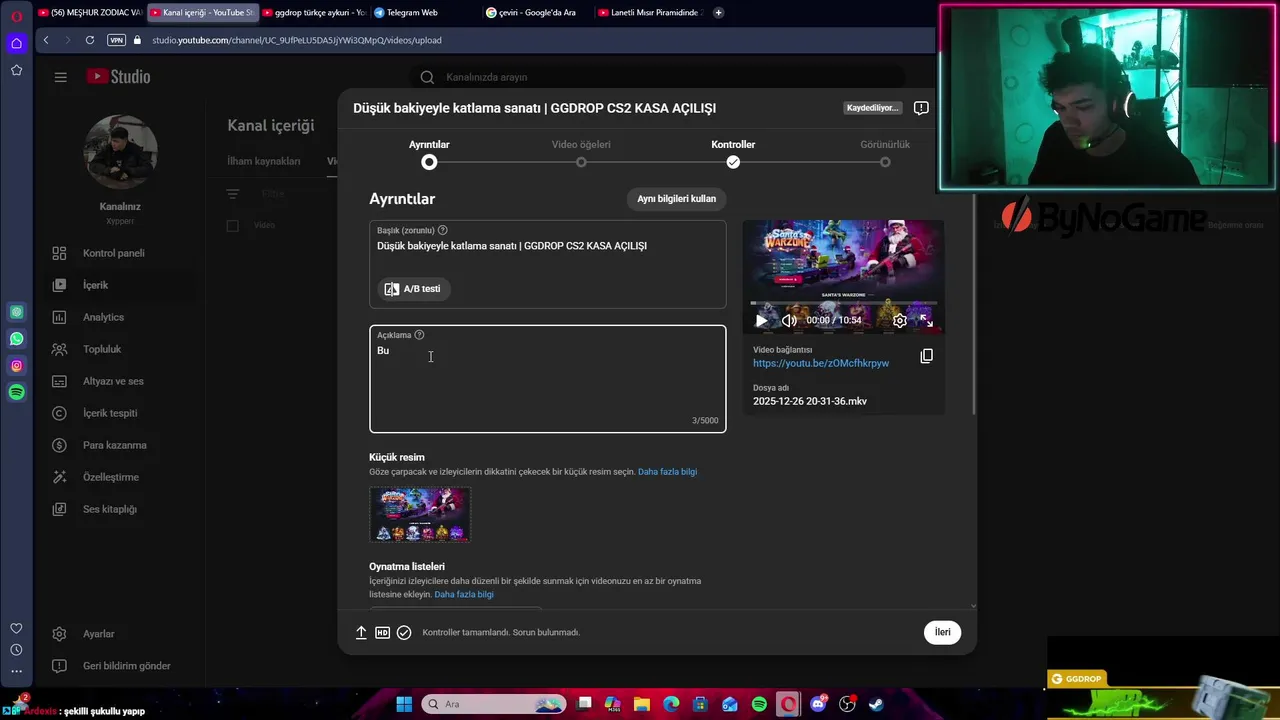Screen dimensions: 1280x720
Task: Open video preview settings gear
Action: coord(900,321)
